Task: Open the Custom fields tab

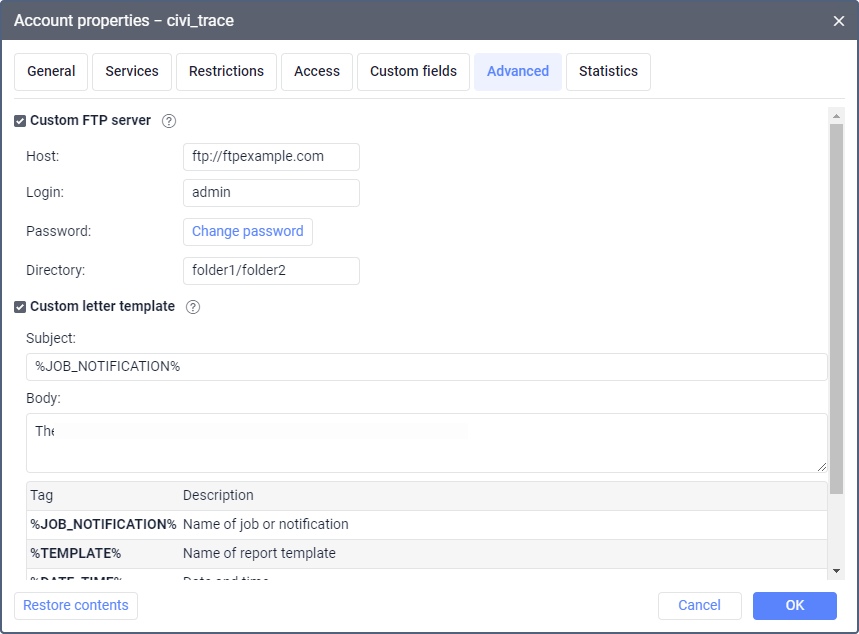Action: (413, 72)
